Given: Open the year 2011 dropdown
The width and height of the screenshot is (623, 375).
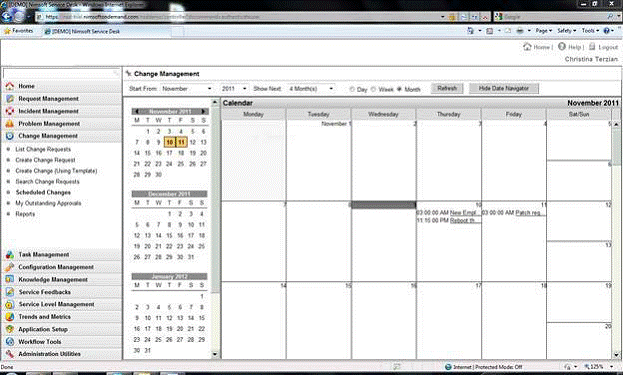Looking at the screenshot, I should tap(234, 89).
